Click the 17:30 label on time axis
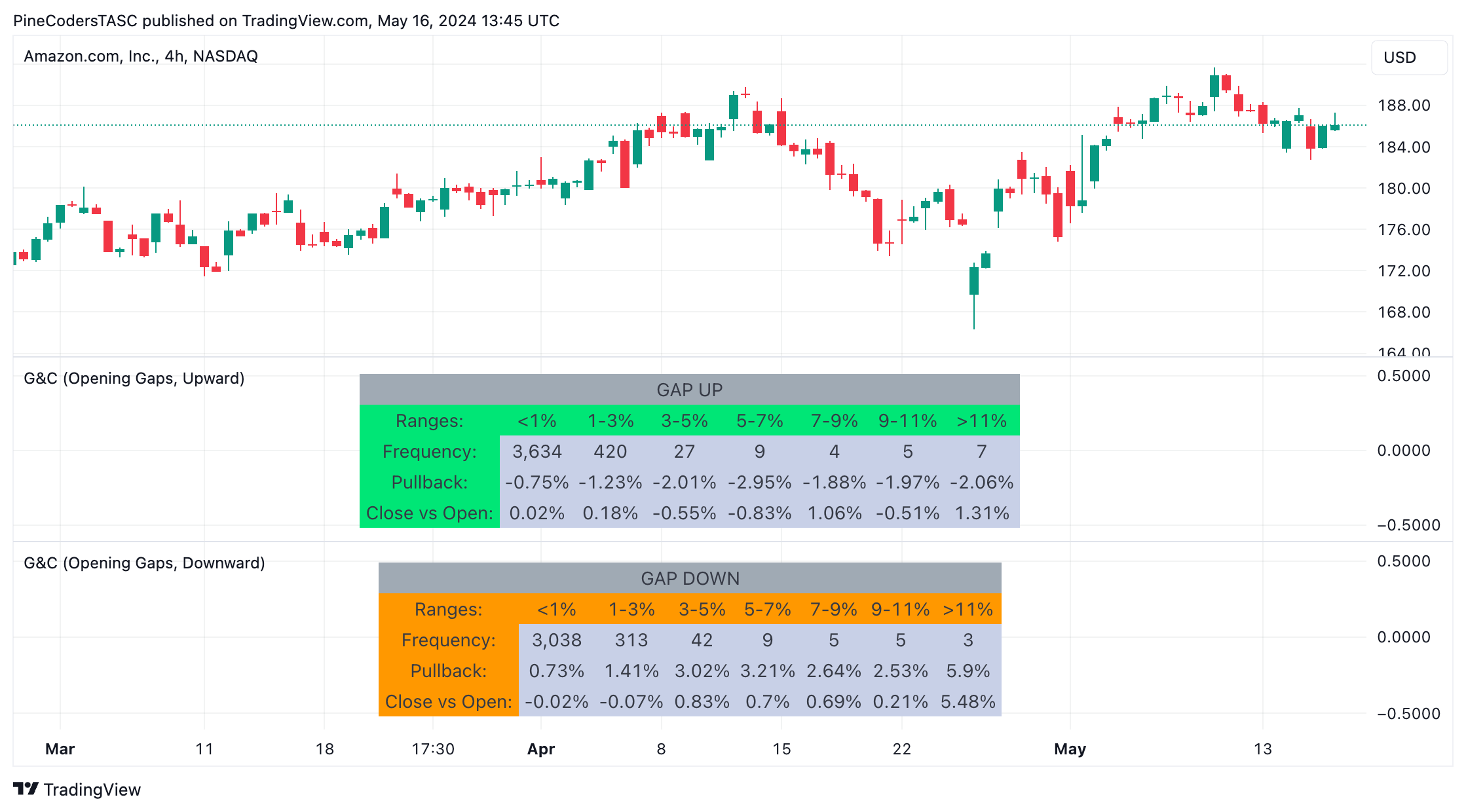 (x=433, y=749)
